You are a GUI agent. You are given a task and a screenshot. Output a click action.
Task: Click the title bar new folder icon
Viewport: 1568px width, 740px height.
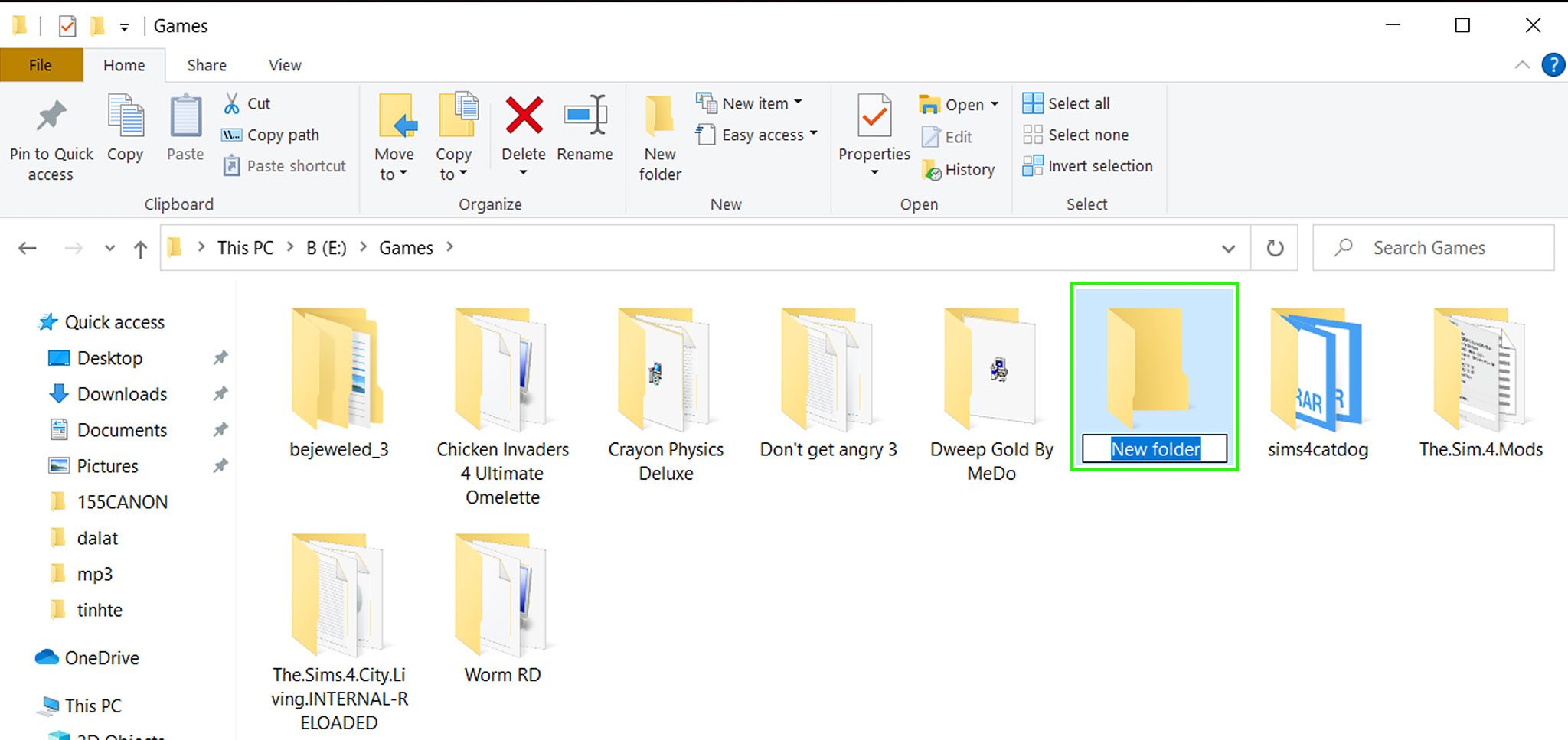97,27
